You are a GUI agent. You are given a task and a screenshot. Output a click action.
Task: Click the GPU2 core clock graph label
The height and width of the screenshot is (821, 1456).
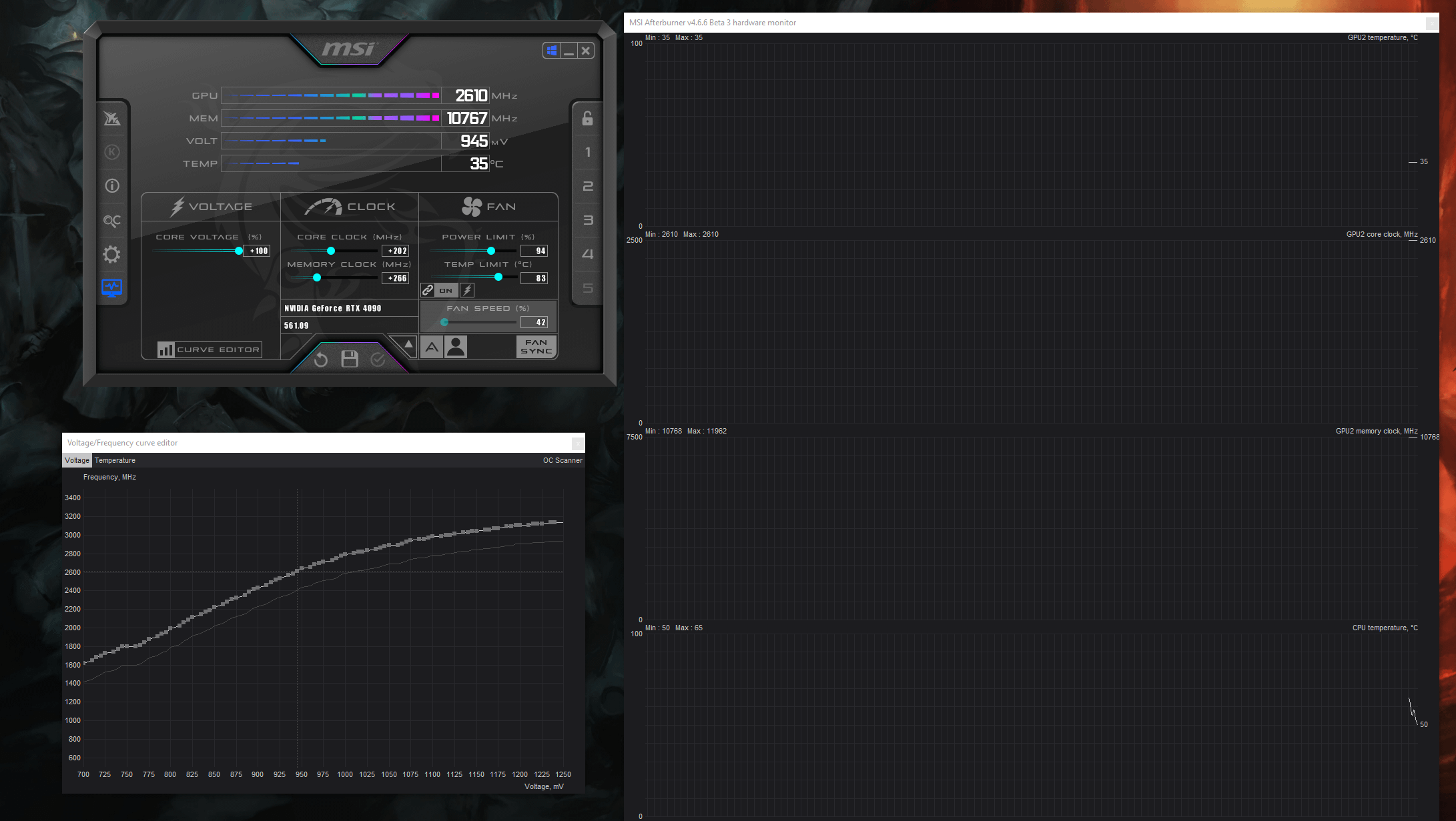pyautogui.click(x=1382, y=234)
